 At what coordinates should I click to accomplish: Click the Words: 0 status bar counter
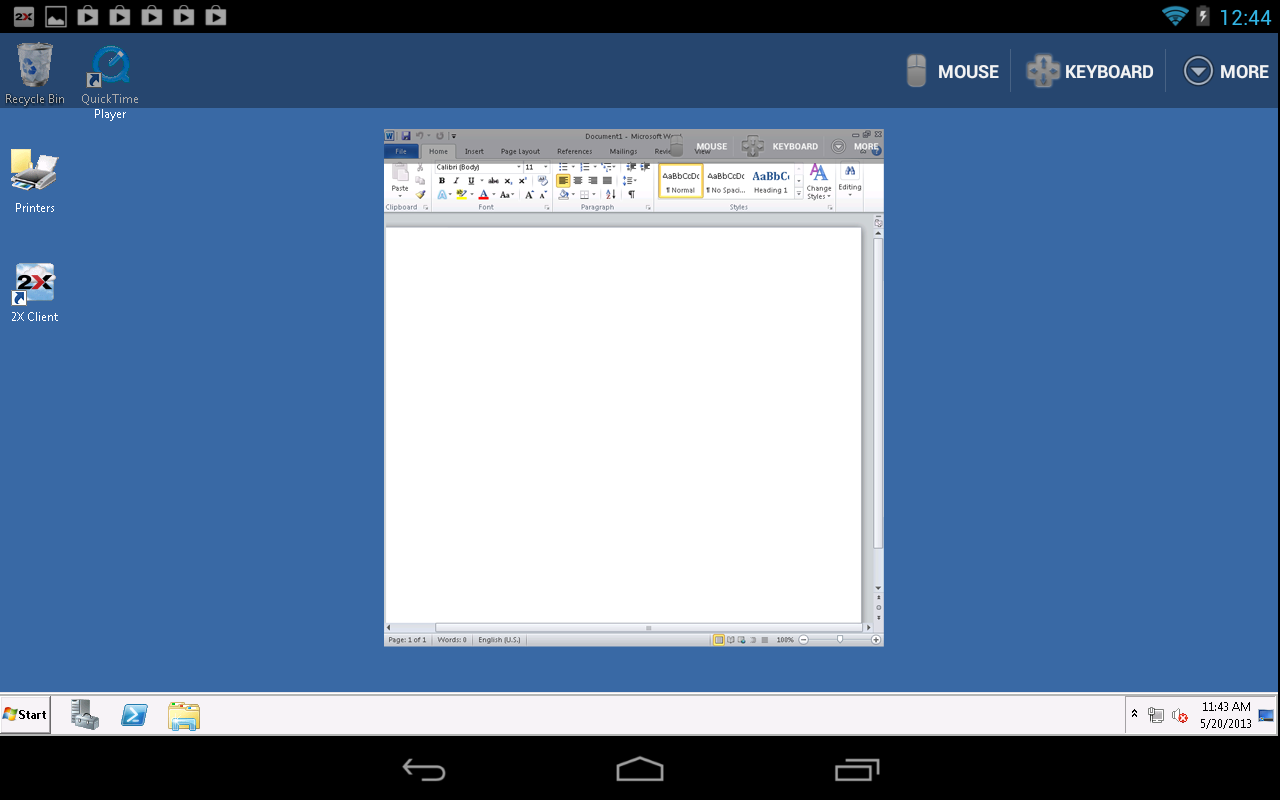452,639
